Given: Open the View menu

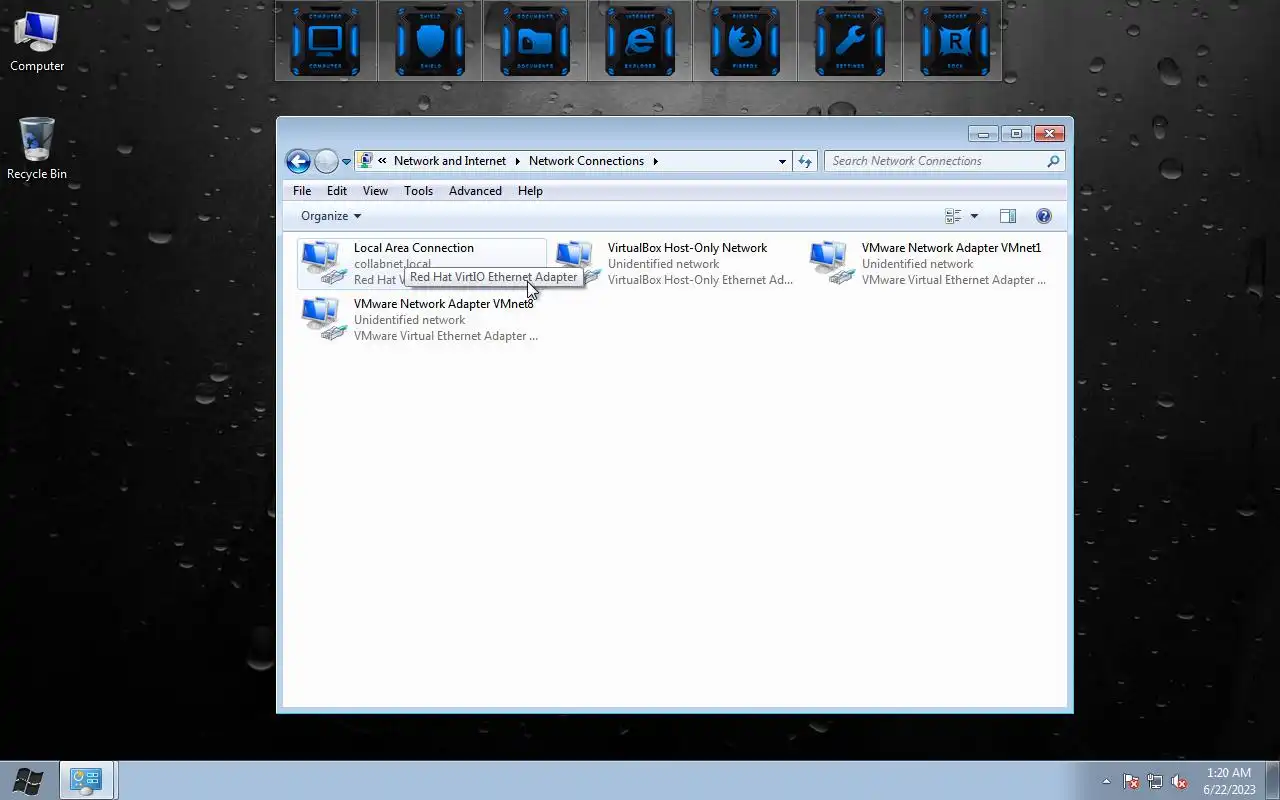Looking at the screenshot, I should [x=375, y=191].
